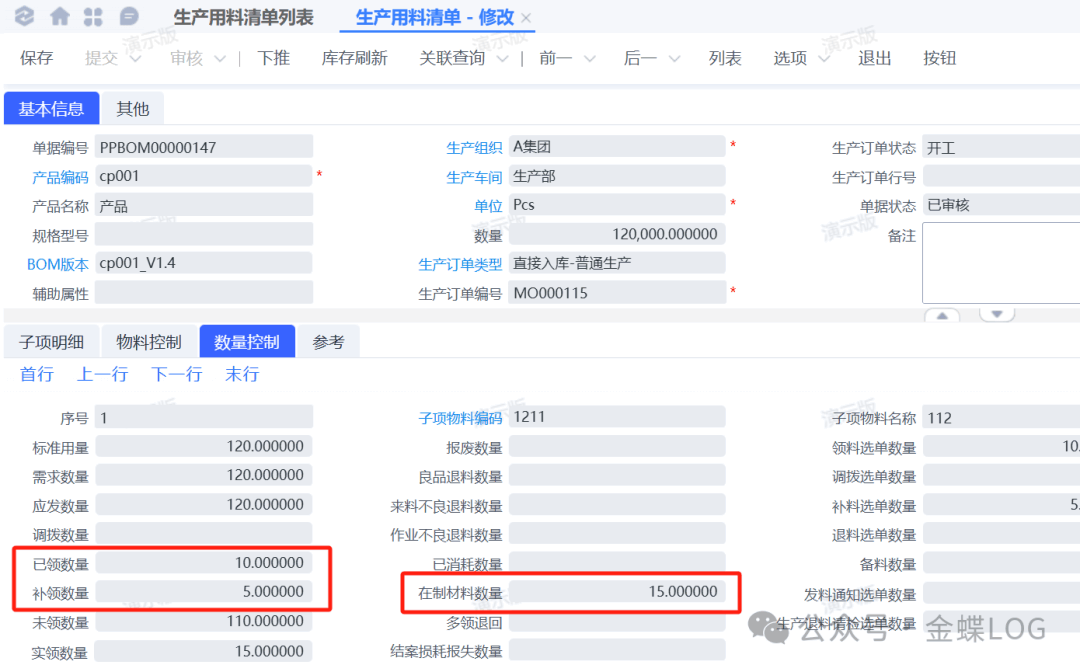Expand header panel with down-arrow handle
Viewport: 1080px width, 672px height.
[996, 315]
